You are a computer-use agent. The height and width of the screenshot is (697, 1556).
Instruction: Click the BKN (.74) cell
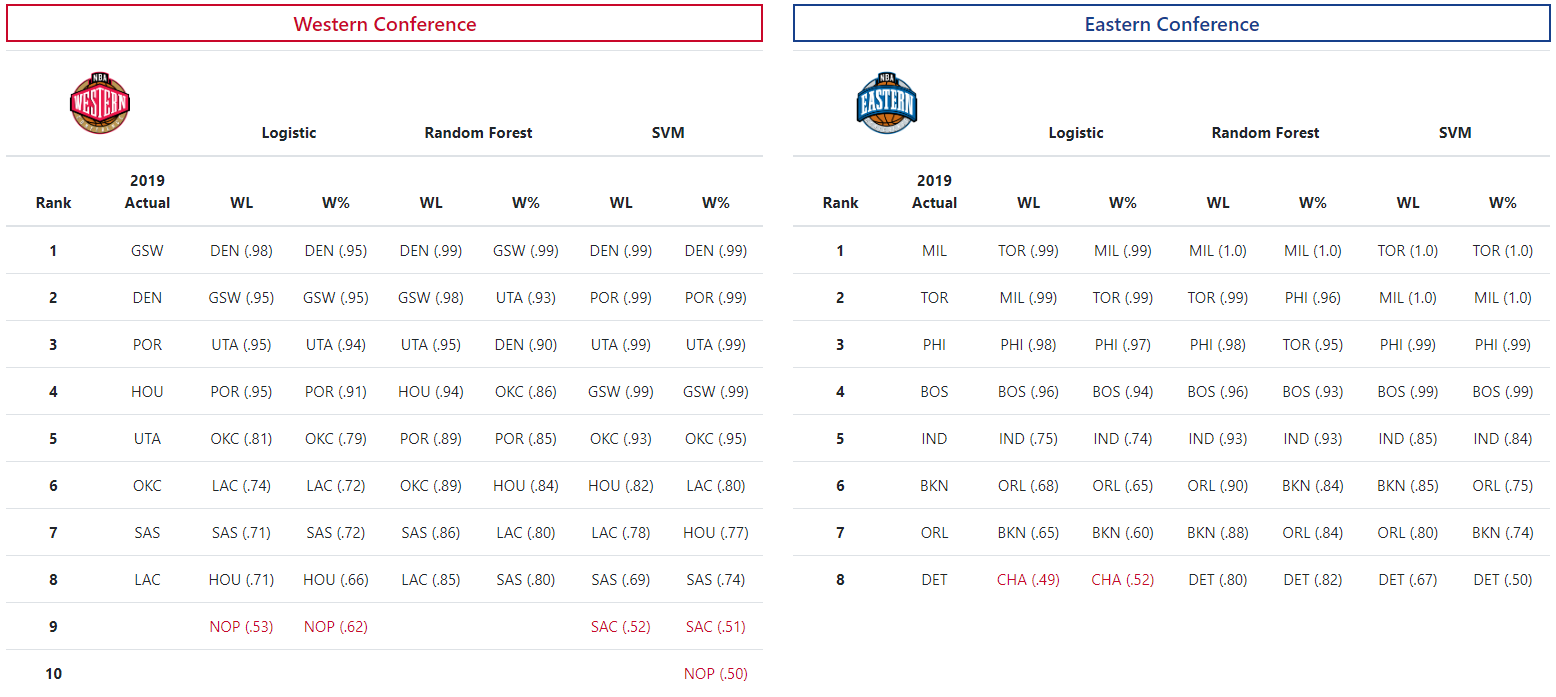pos(1503,533)
